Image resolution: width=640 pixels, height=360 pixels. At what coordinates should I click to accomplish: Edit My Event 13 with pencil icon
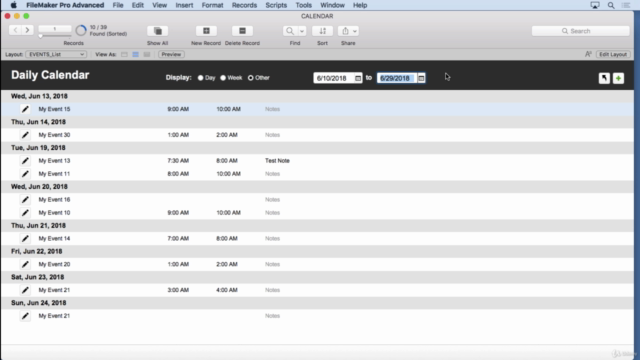pyautogui.click(x=25, y=160)
